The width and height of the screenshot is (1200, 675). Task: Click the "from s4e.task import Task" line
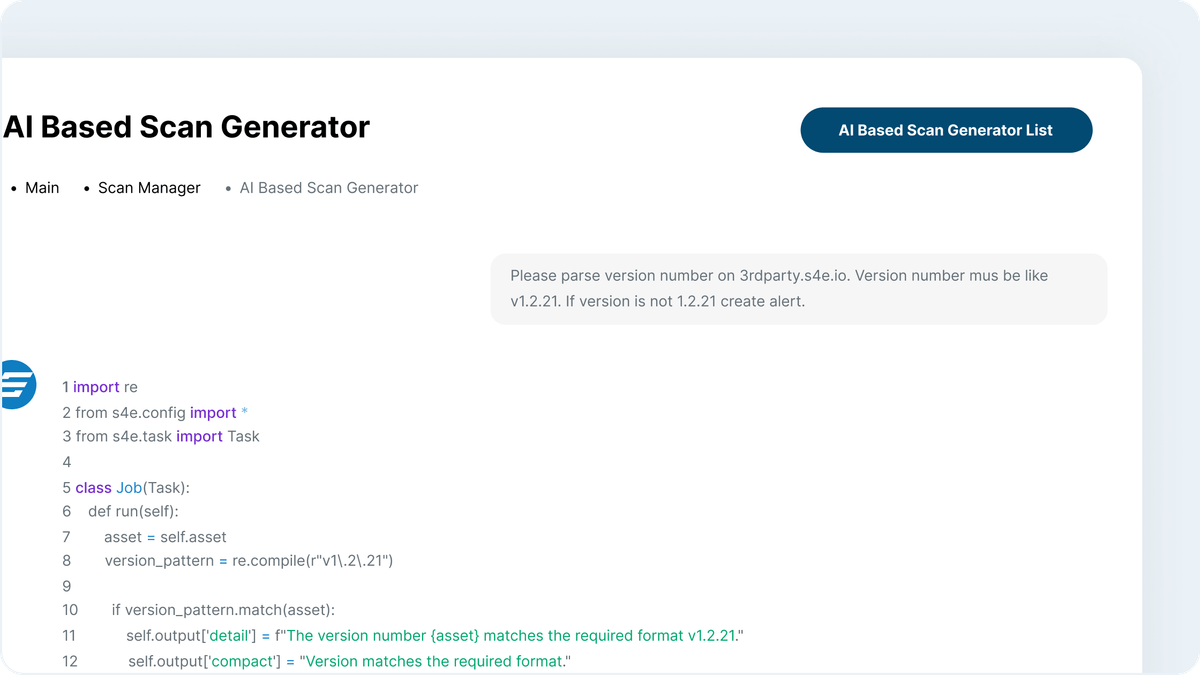(167, 436)
